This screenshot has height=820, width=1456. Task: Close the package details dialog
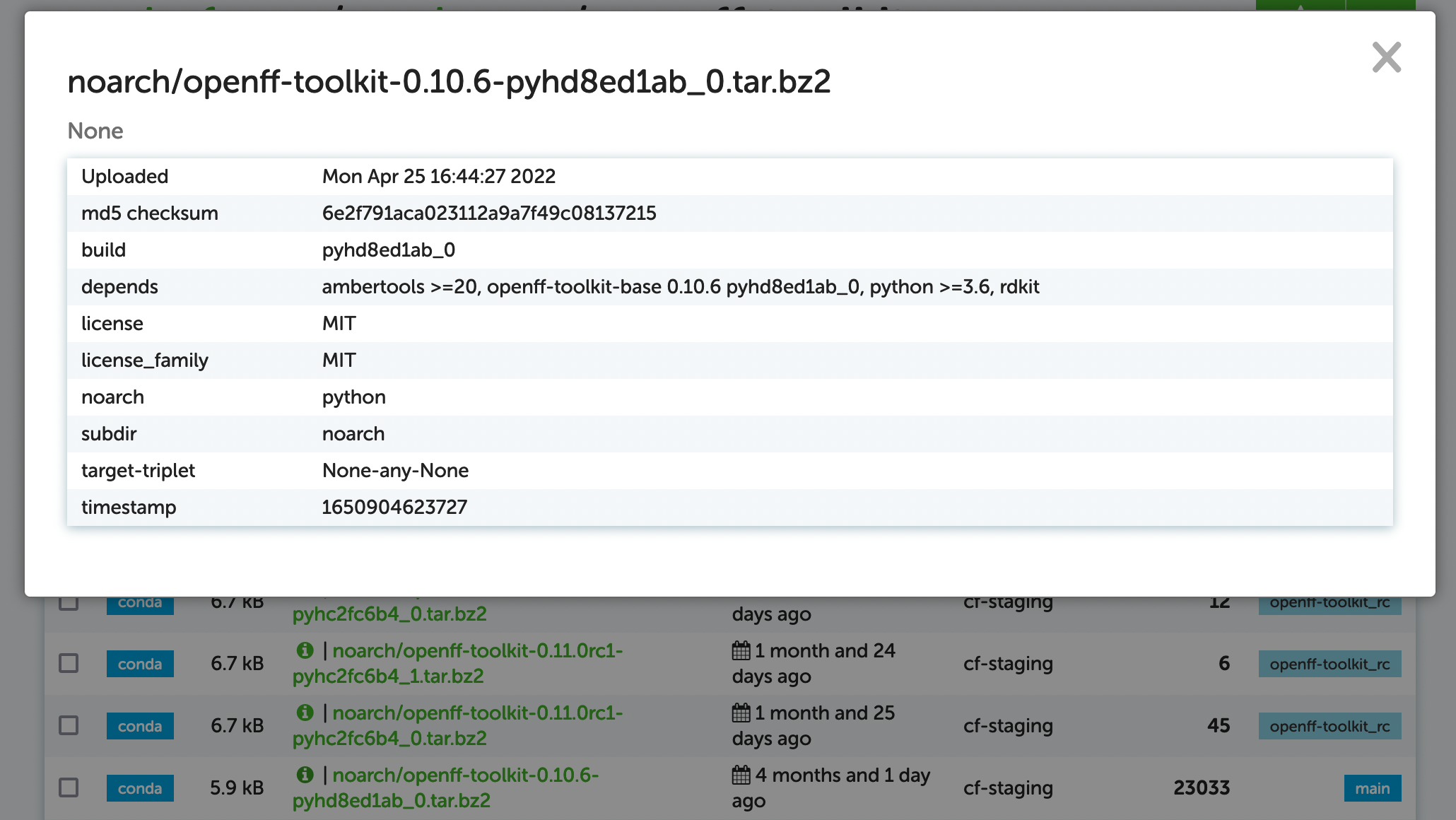click(x=1385, y=58)
